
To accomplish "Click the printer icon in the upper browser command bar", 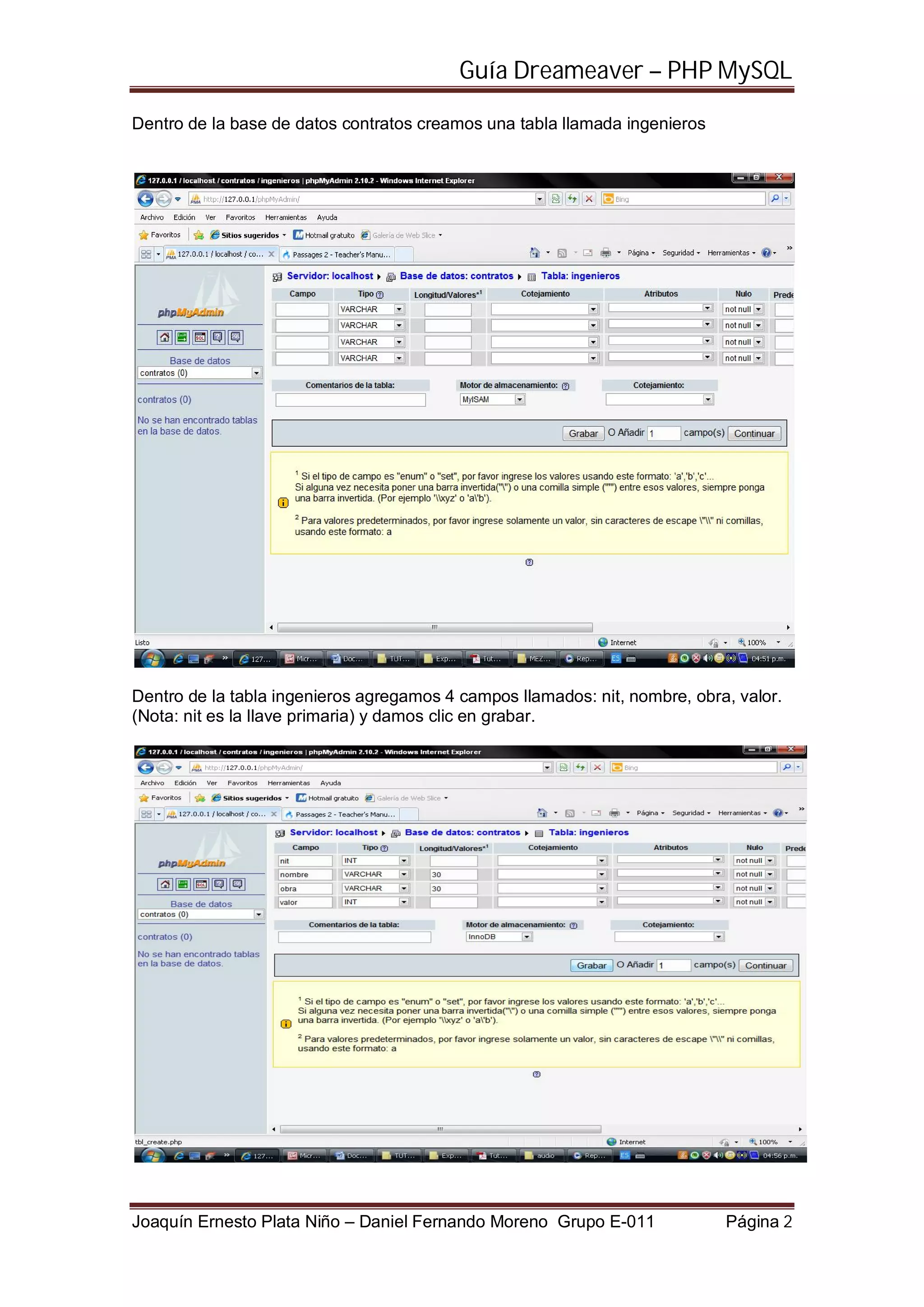I will pos(606,253).
